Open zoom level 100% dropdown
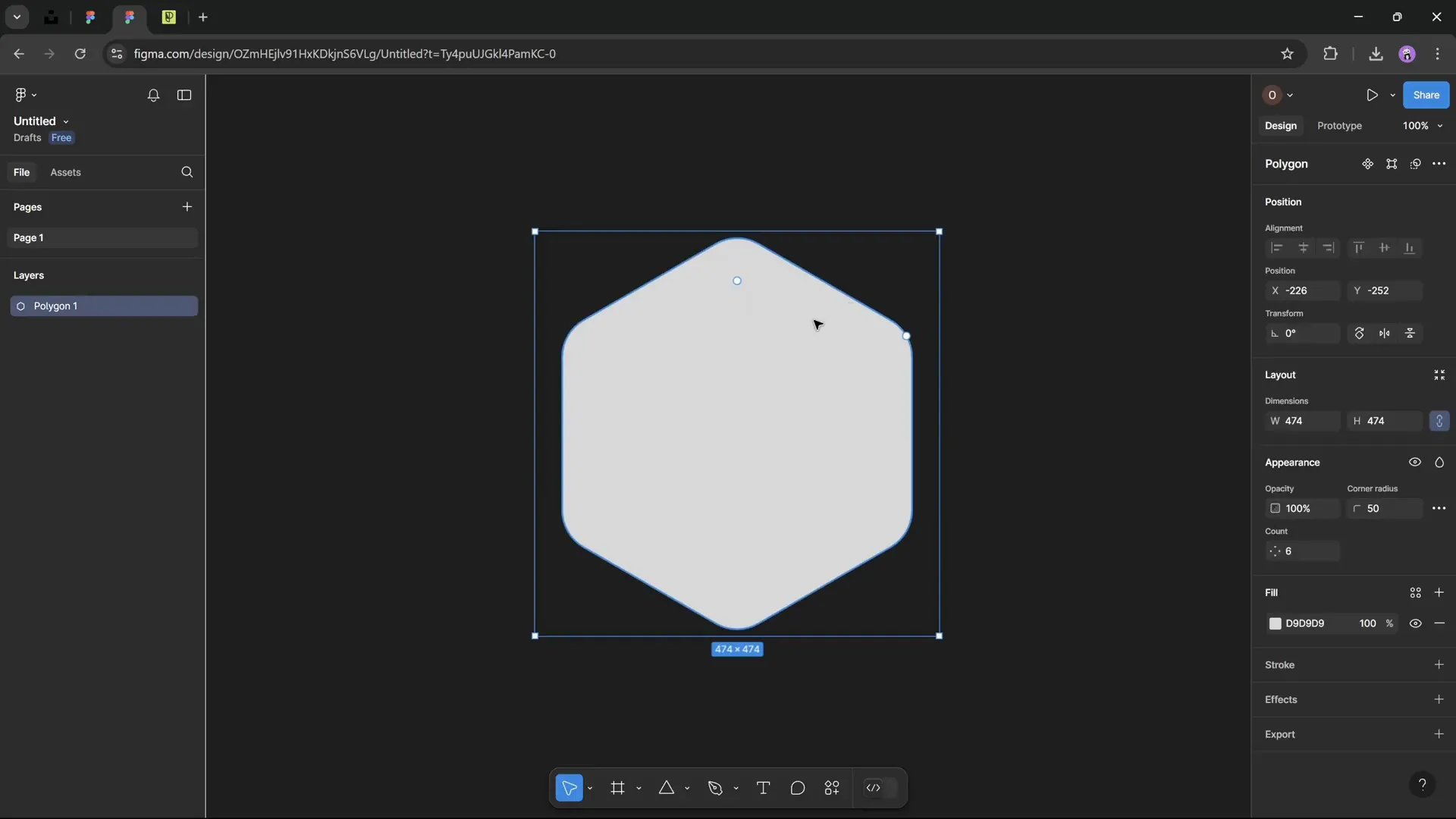 tap(1423, 126)
